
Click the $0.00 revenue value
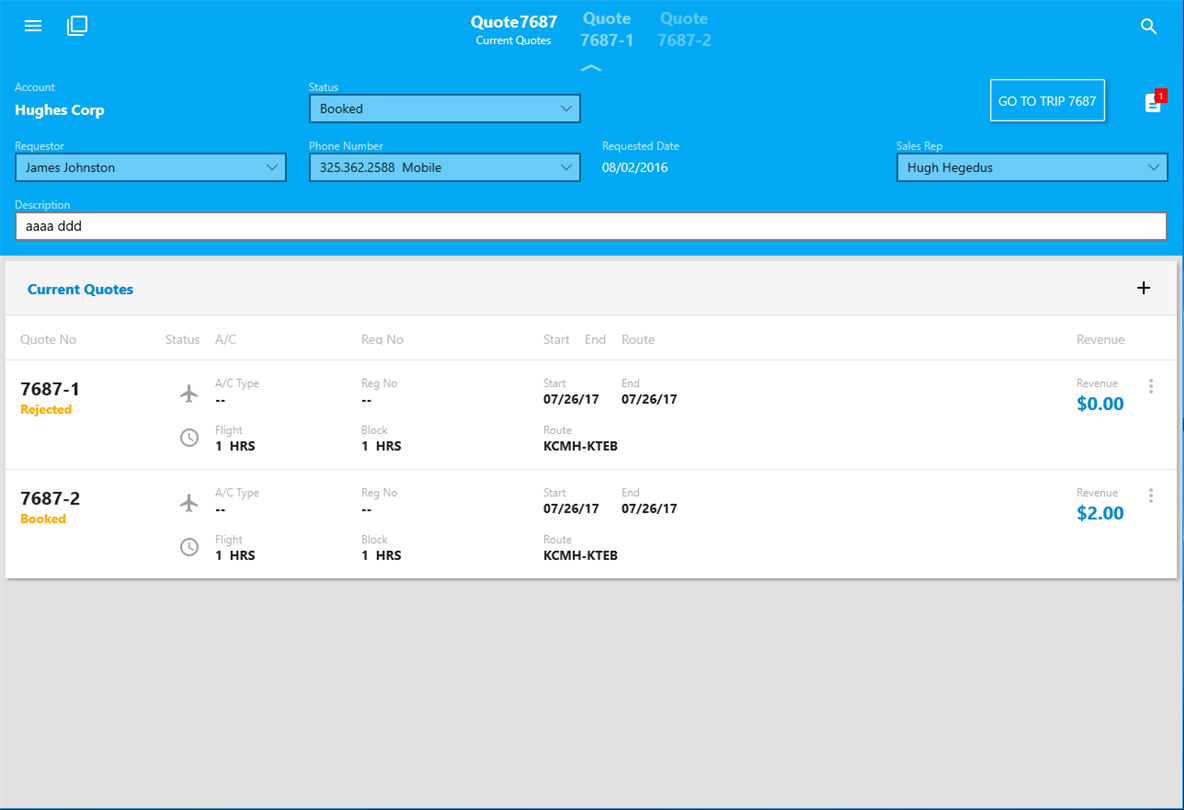click(1100, 404)
